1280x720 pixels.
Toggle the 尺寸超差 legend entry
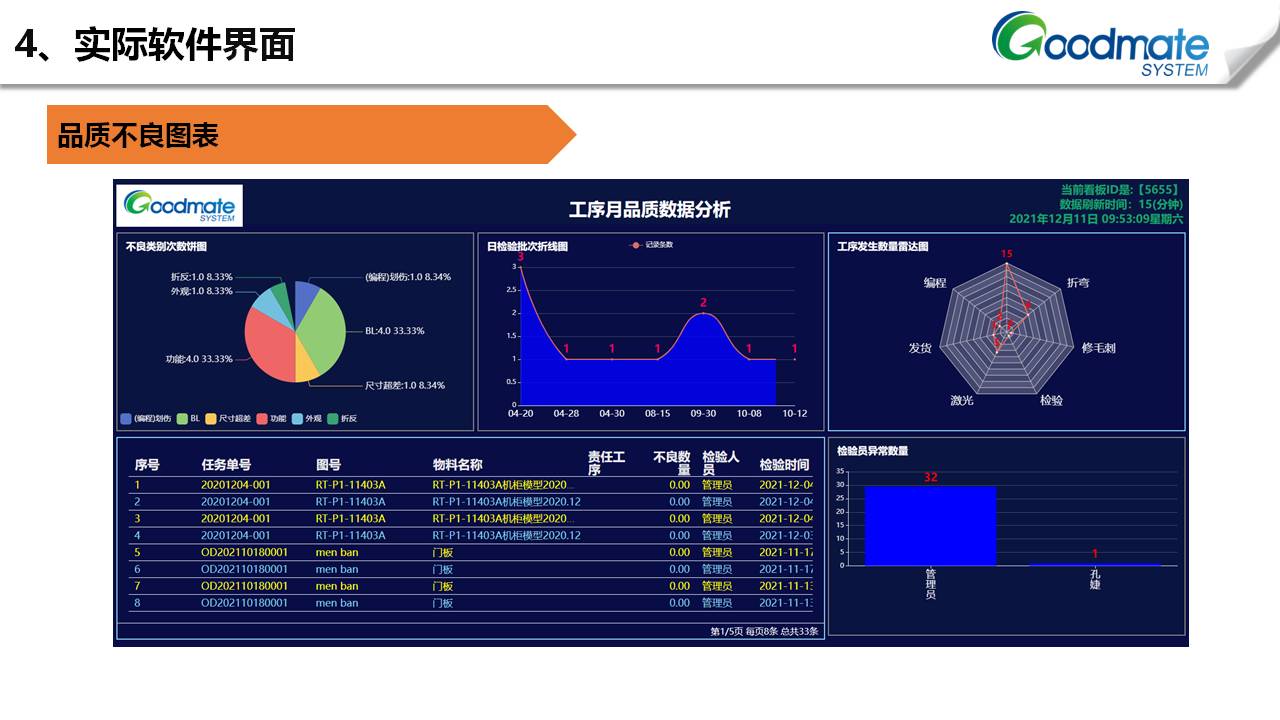(x=226, y=419)
